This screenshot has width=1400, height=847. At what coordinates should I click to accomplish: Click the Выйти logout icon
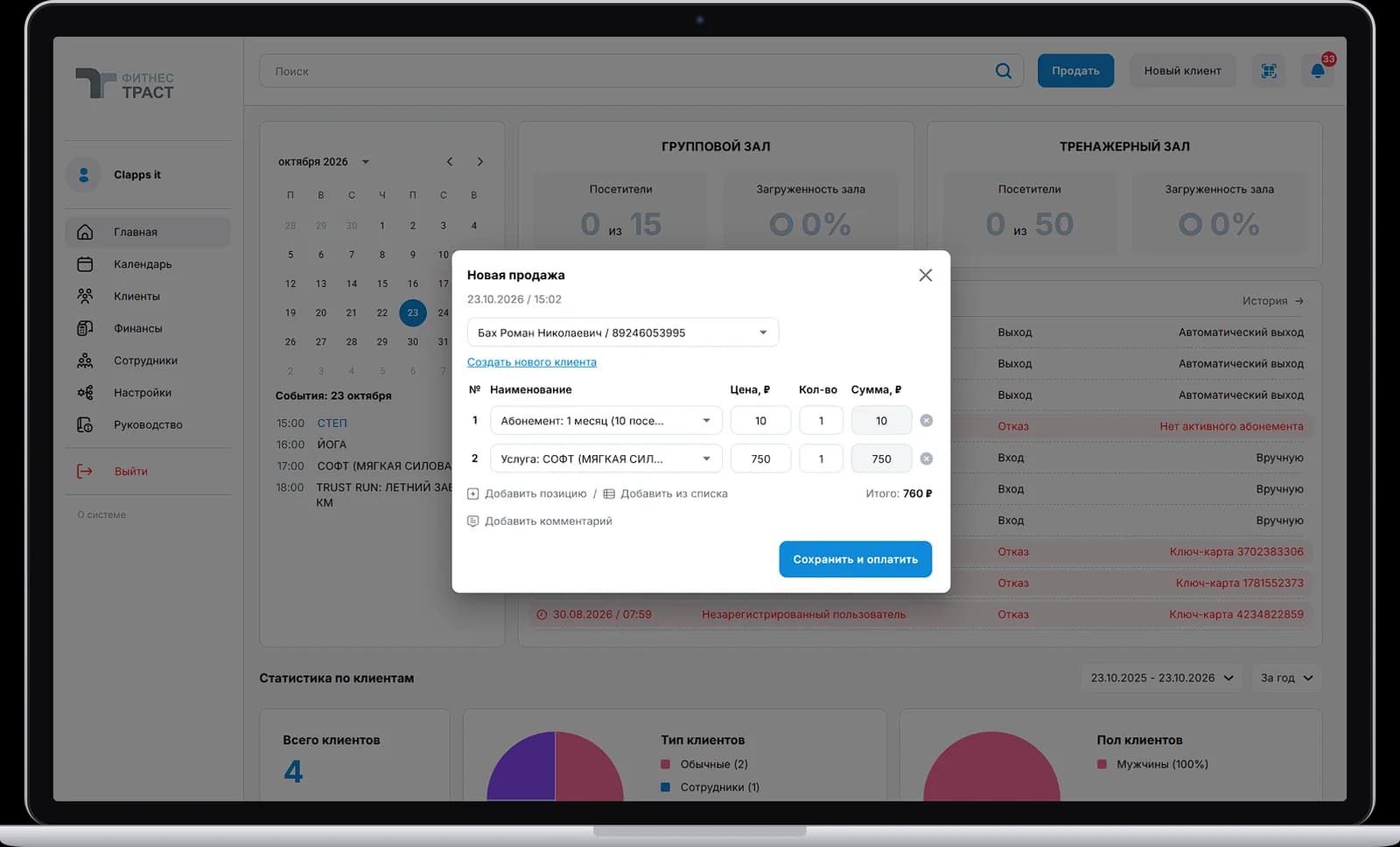pos(85,471)
